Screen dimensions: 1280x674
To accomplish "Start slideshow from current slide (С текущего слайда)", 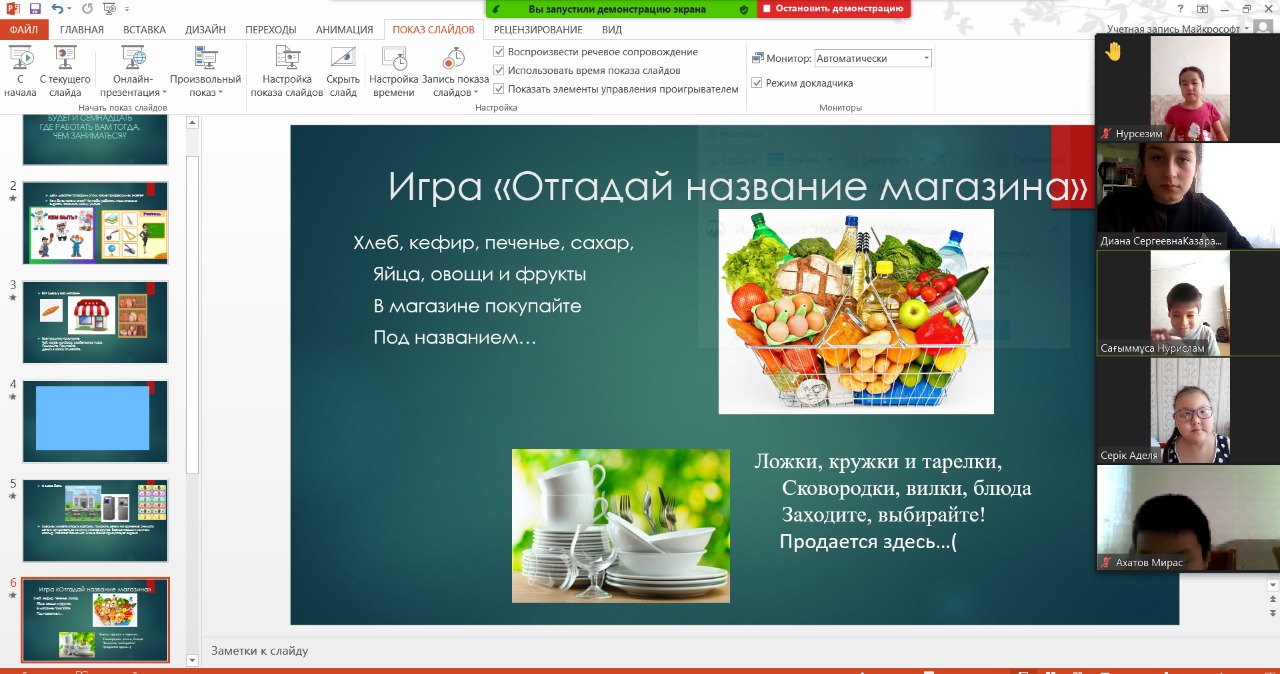I will (65, 71).
